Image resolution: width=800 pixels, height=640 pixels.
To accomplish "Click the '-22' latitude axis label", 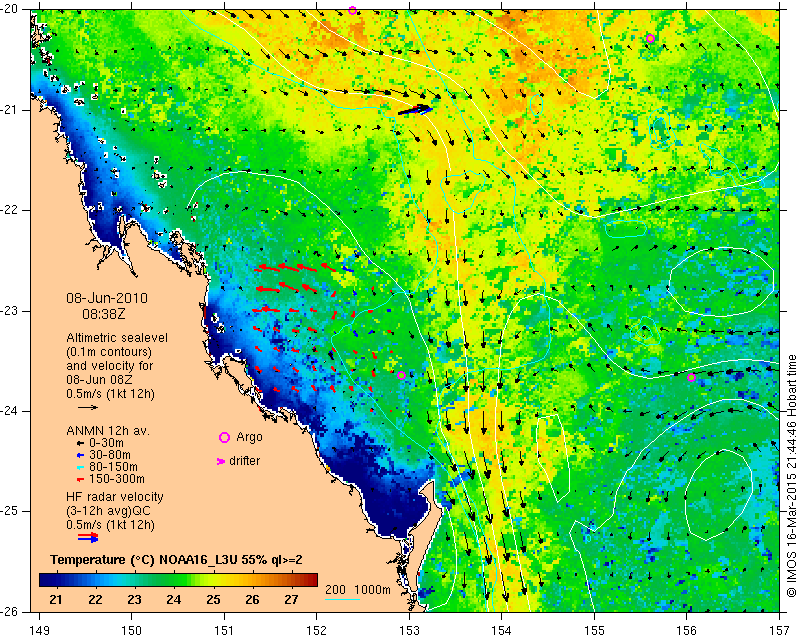I will click(11, 210).
